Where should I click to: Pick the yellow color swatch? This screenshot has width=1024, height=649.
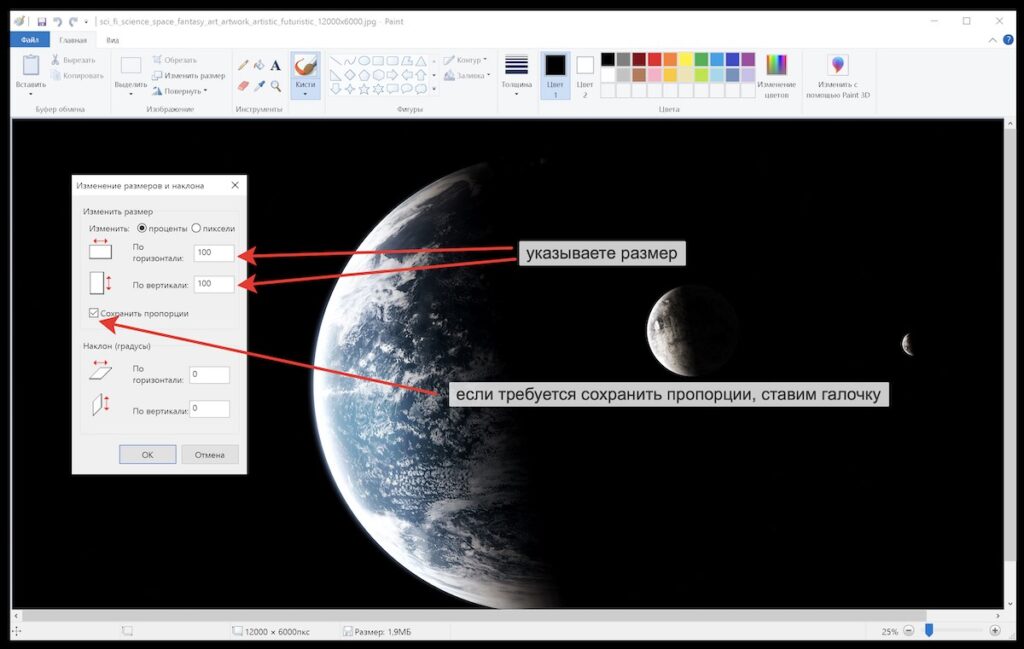686,59
